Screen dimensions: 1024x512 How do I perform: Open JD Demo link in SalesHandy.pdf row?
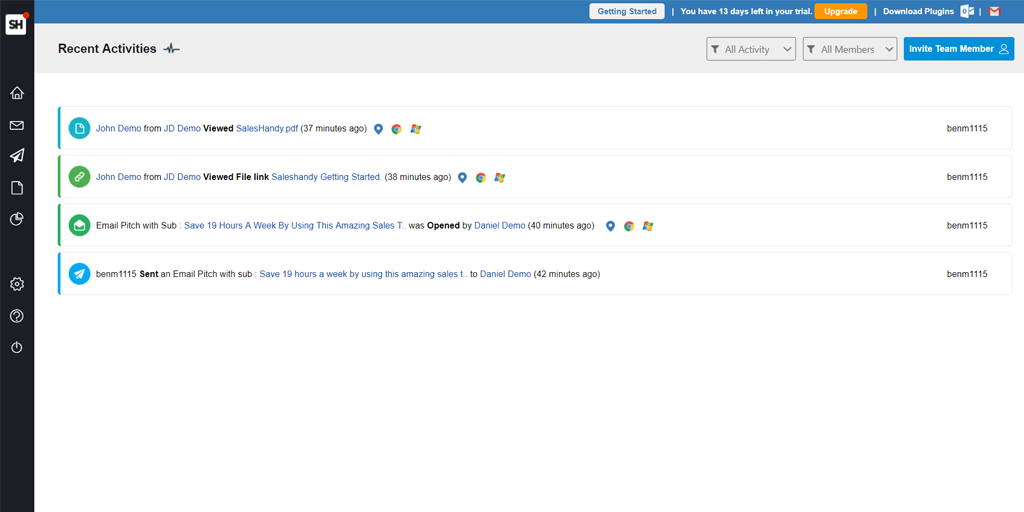point(182,129)
